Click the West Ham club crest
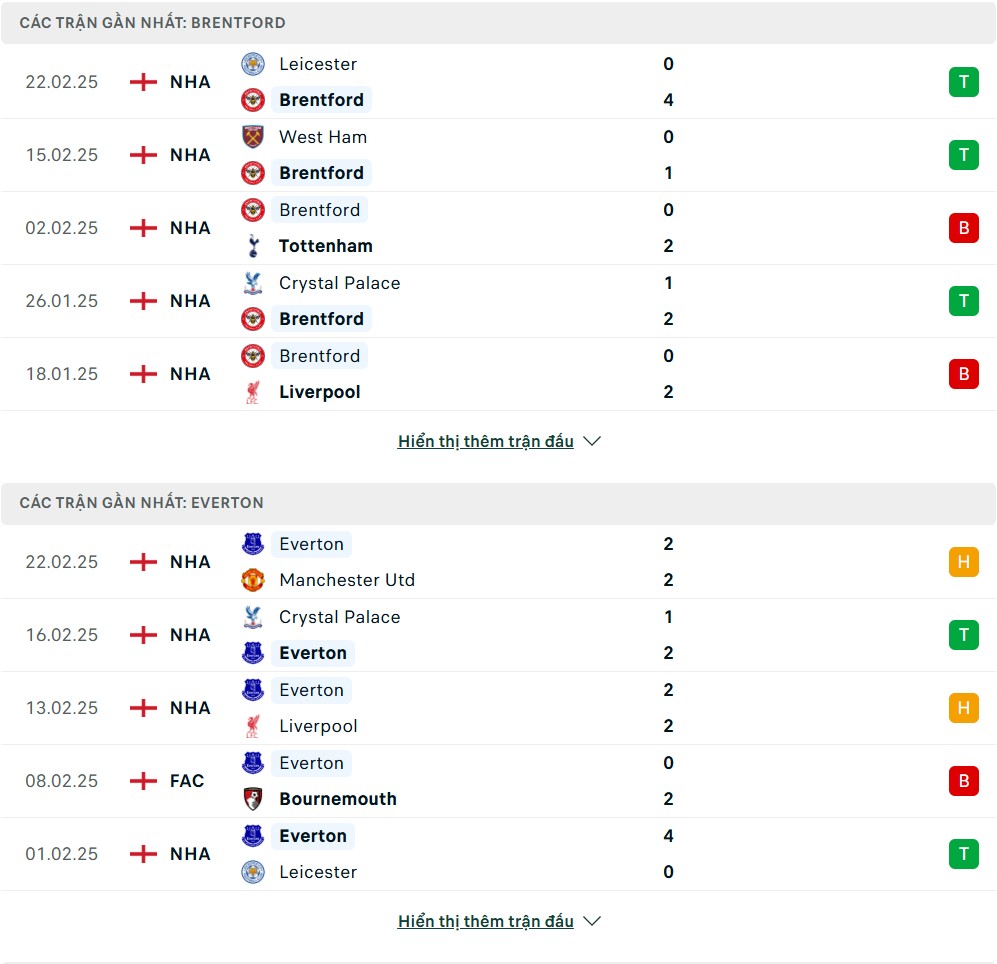This screenshot has height=964, width=997. click(253, 137)
